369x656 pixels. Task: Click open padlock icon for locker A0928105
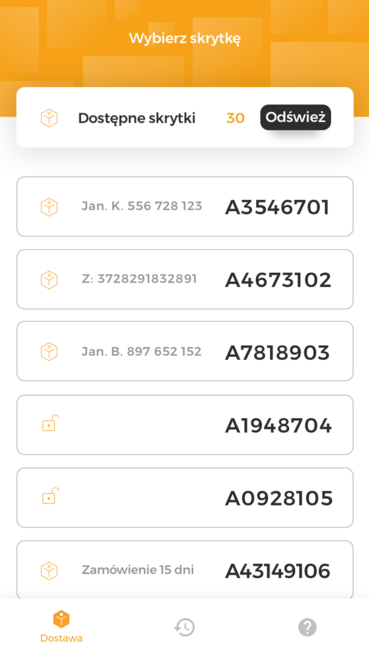(x=50, y=496)
